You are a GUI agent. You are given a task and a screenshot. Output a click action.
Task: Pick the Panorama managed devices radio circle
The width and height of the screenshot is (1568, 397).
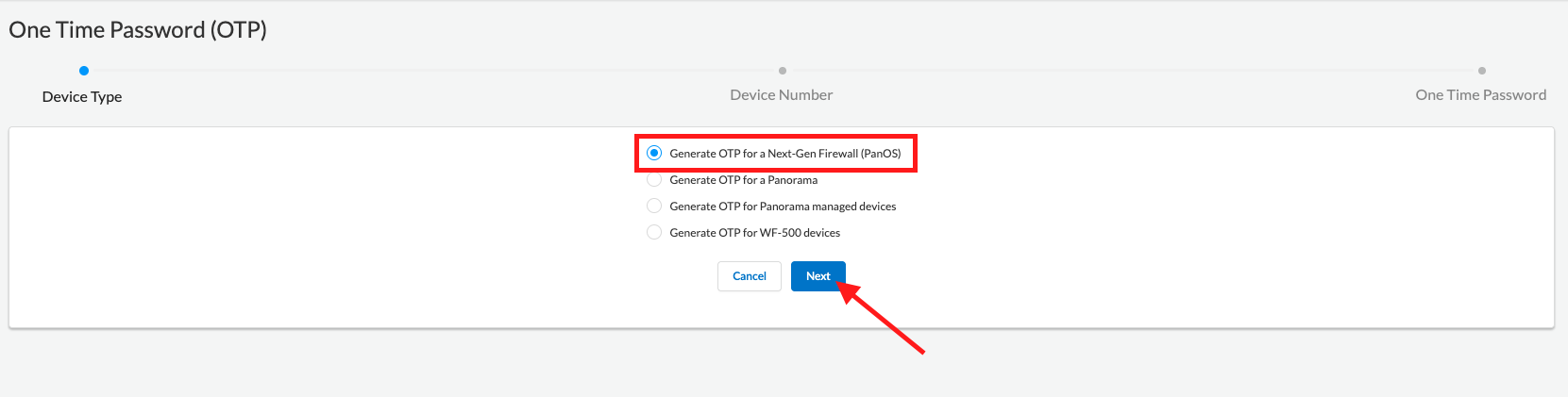point(654,206)
